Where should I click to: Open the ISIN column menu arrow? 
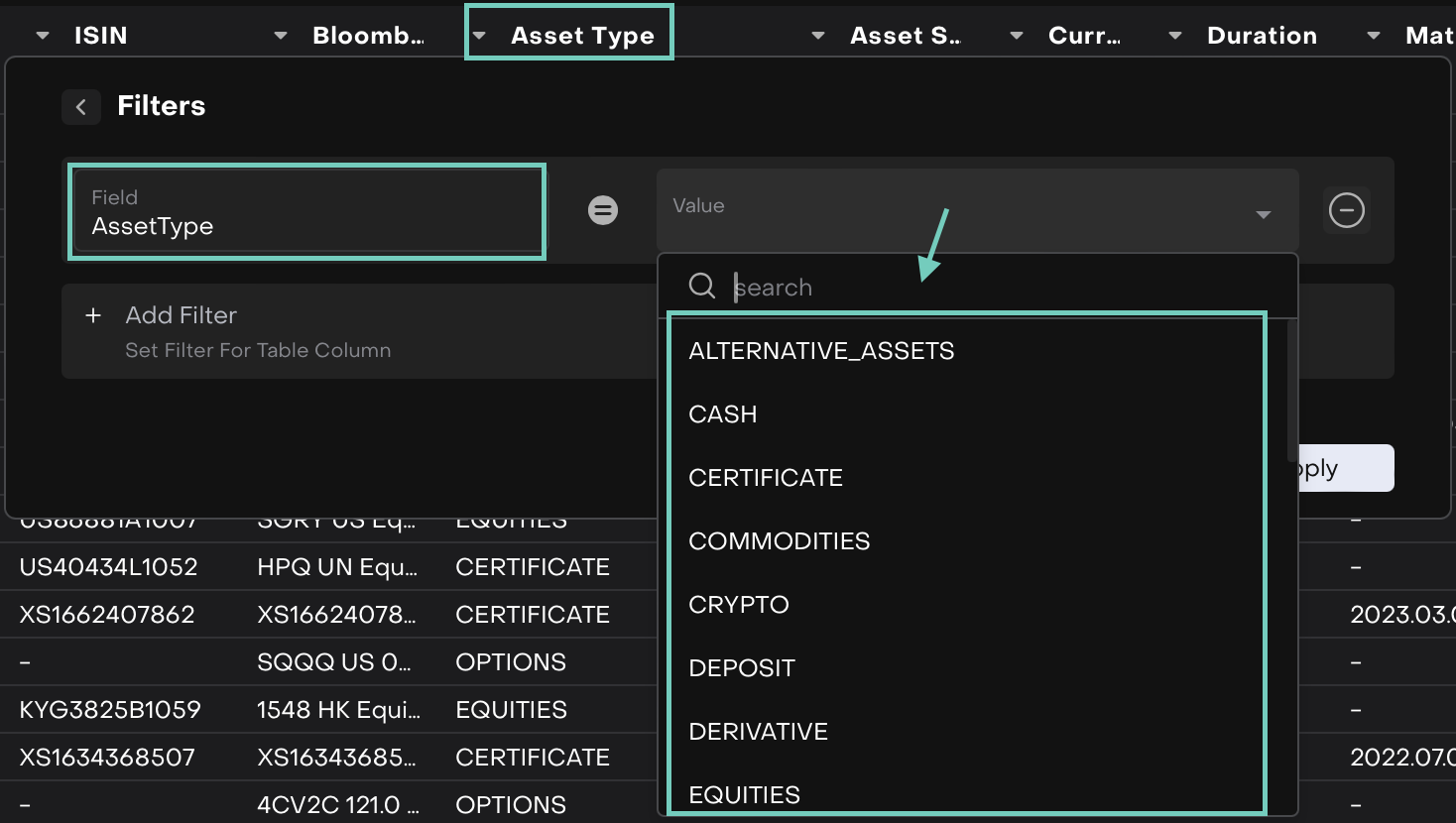[43, 36]
